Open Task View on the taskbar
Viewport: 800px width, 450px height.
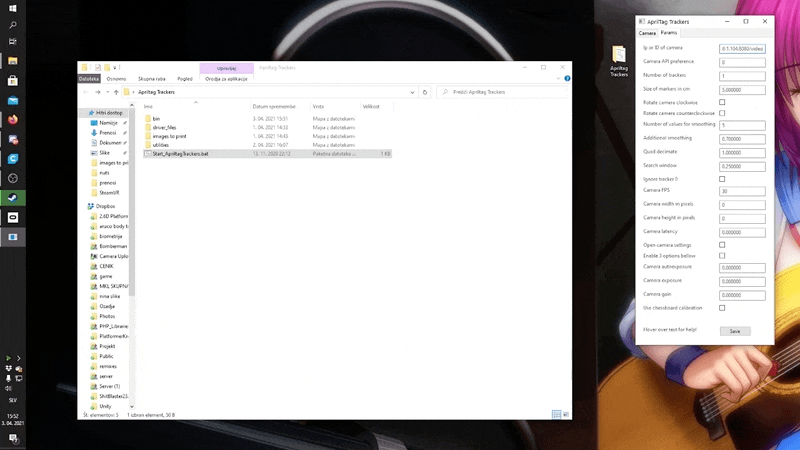click(x=13, y=41)
